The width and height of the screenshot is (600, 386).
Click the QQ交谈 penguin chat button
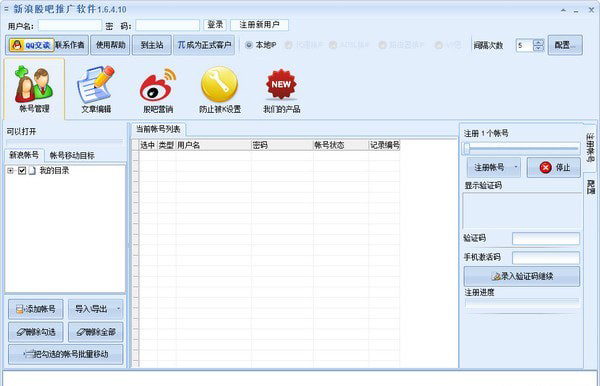[31, 45]
